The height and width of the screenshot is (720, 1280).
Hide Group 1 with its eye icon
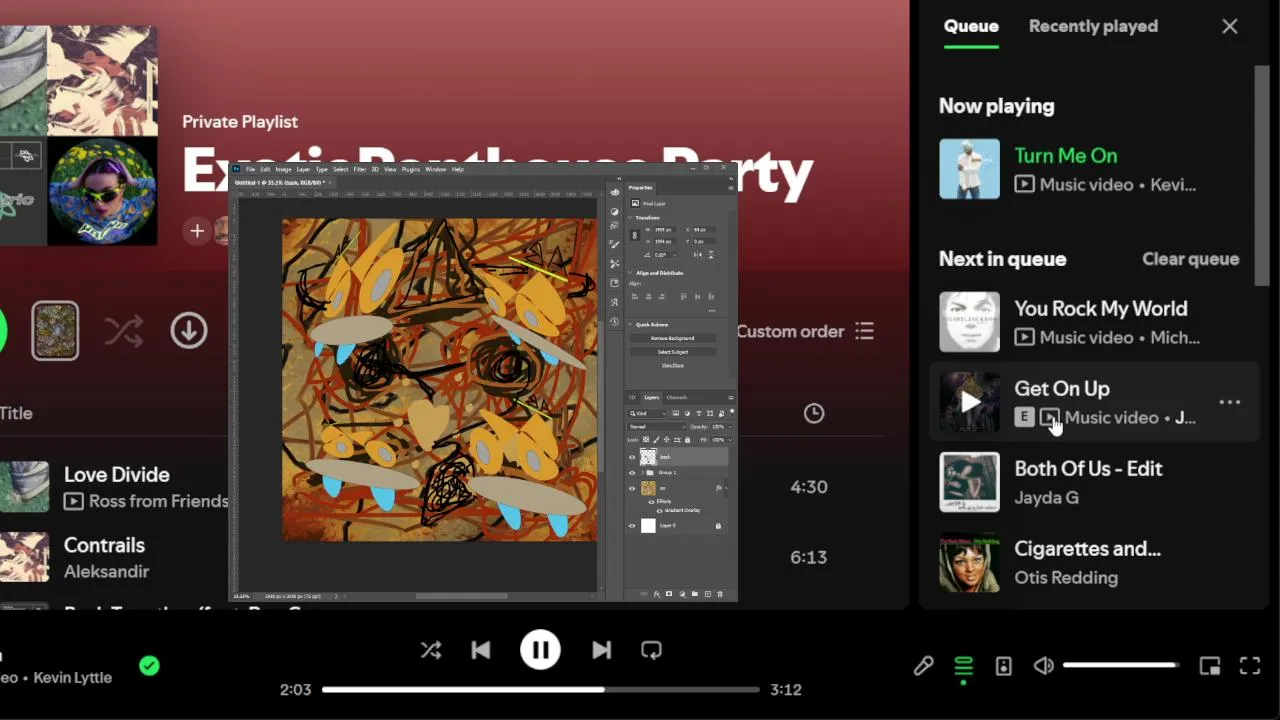632,472
